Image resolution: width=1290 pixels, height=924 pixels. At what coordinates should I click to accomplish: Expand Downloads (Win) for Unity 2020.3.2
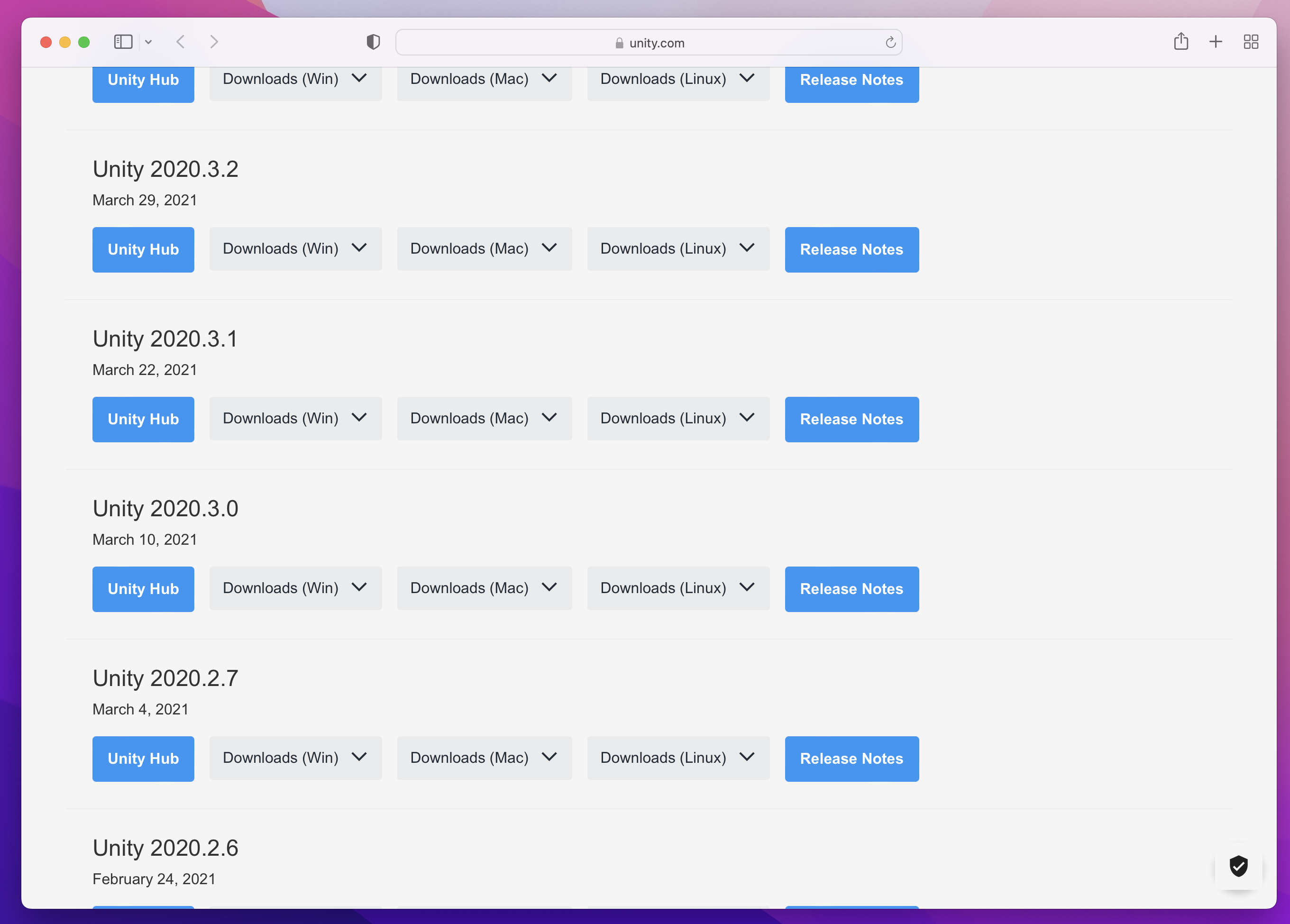[295, 248]
